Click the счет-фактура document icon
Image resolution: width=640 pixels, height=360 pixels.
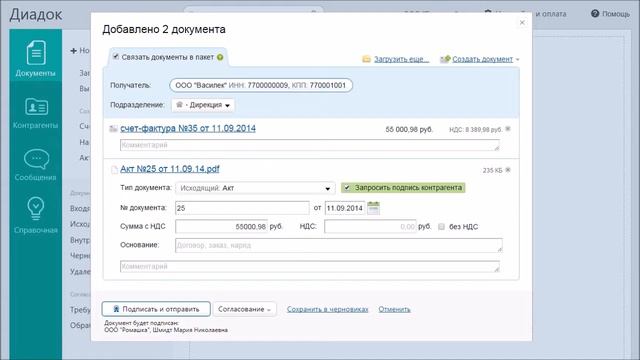113,129
